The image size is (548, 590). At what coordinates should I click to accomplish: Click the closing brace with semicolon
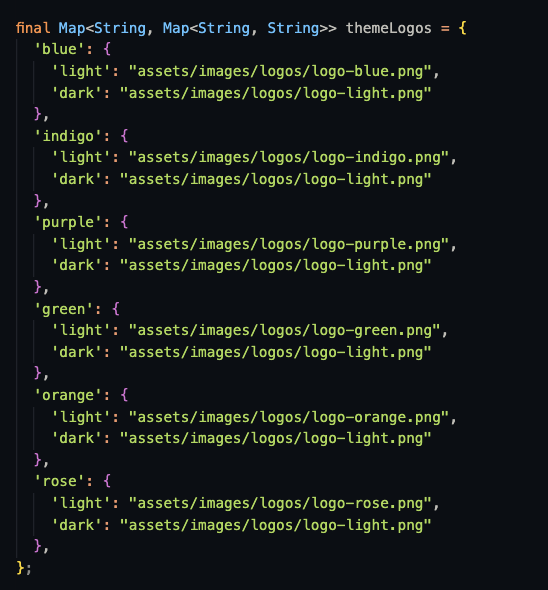[24, 567]
